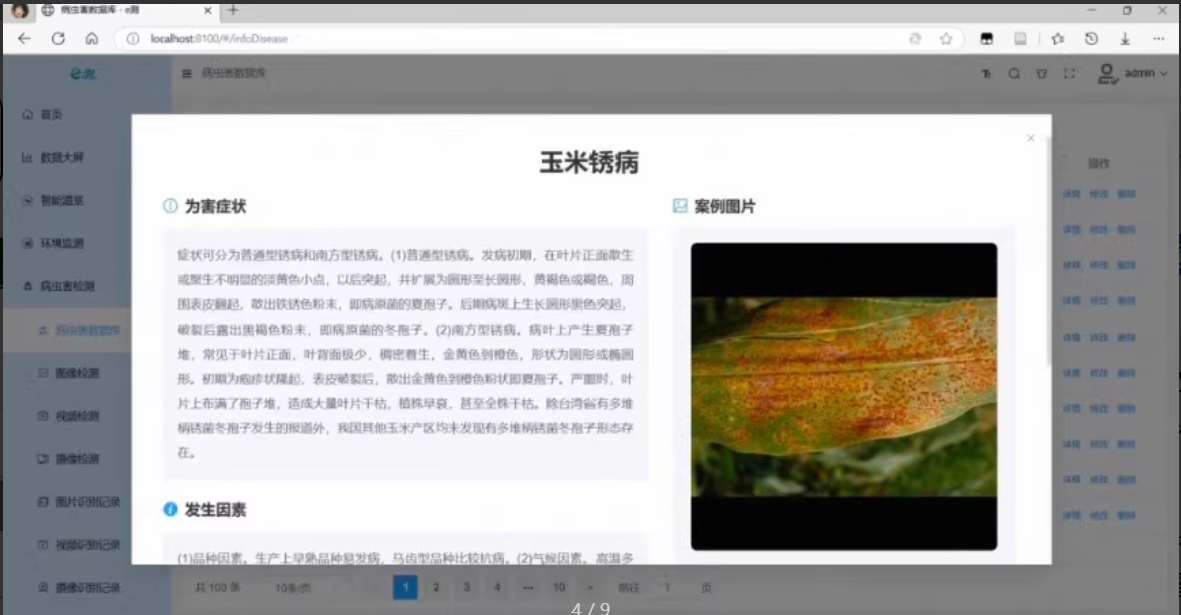
Task: Open 数据大屏 in the sidebar
Action: [63, 157]
